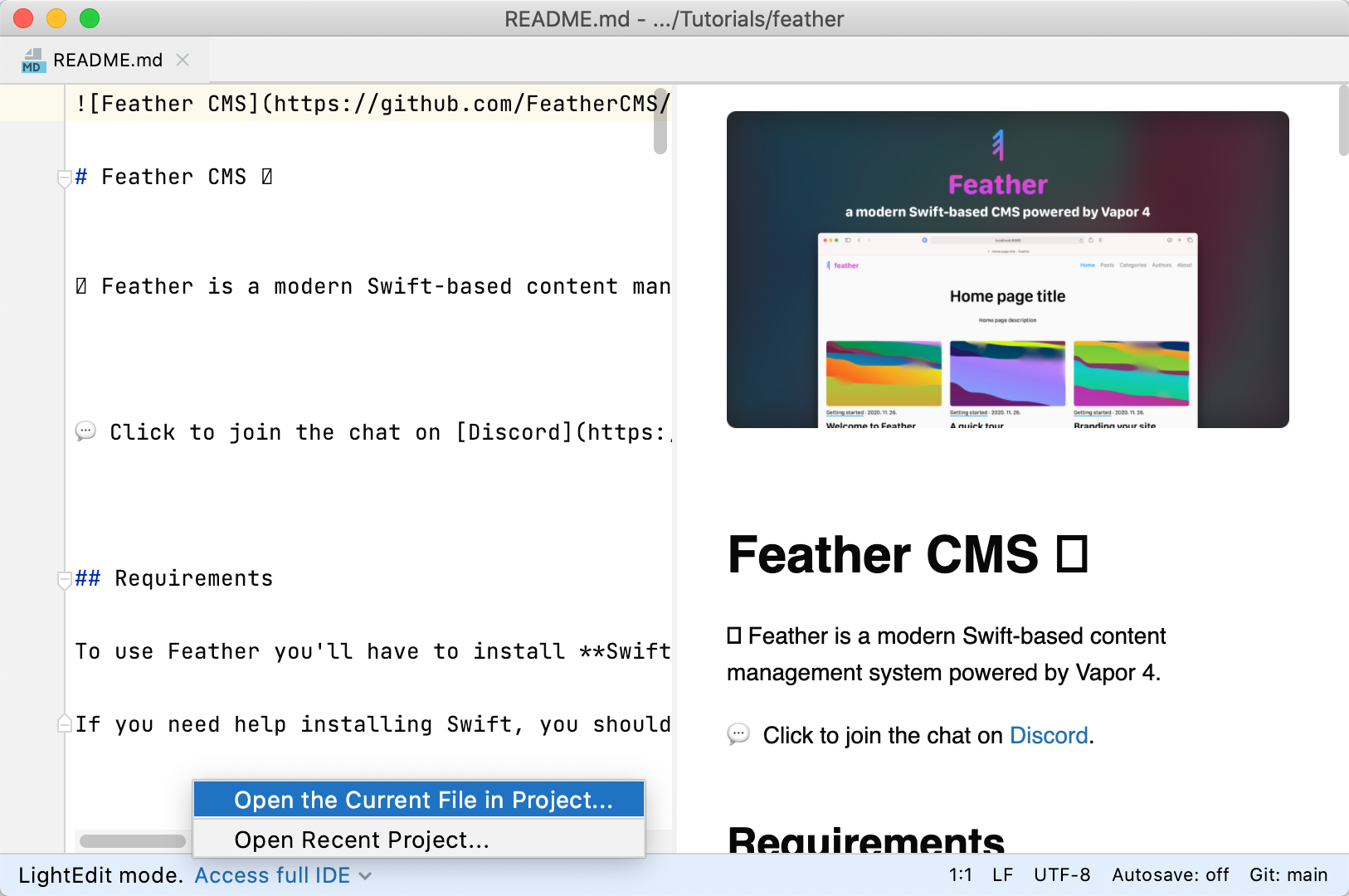Click the editor horizontal scrollbar thumb

[x=133, y=841]
